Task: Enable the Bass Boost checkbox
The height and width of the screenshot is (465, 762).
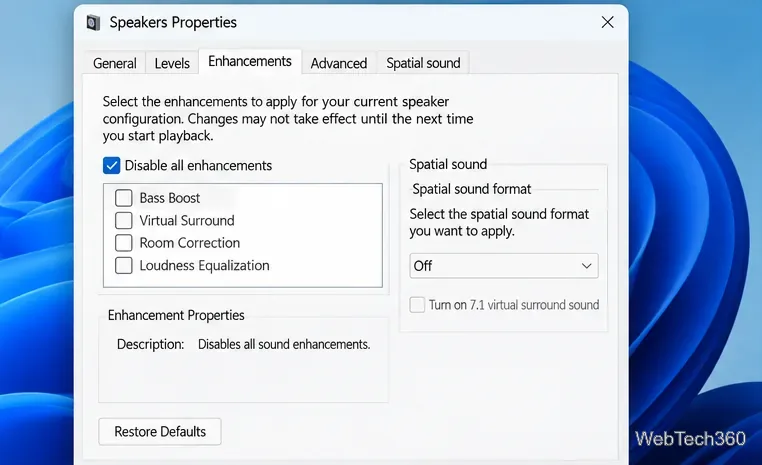Action: [x=123, y=198]
